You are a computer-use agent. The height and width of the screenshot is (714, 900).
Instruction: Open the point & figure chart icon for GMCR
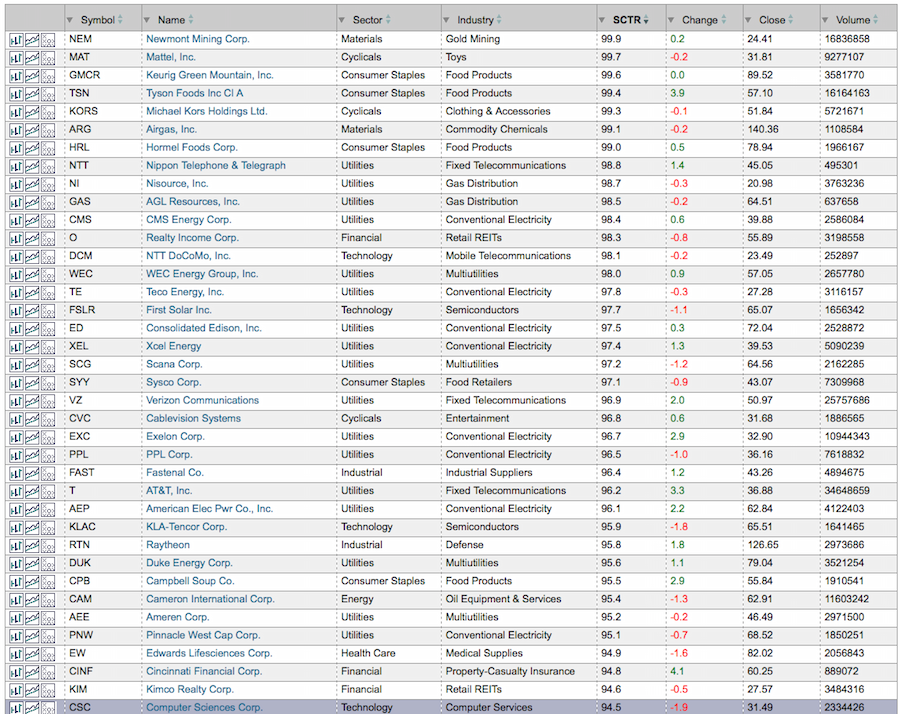click(48, 76)
